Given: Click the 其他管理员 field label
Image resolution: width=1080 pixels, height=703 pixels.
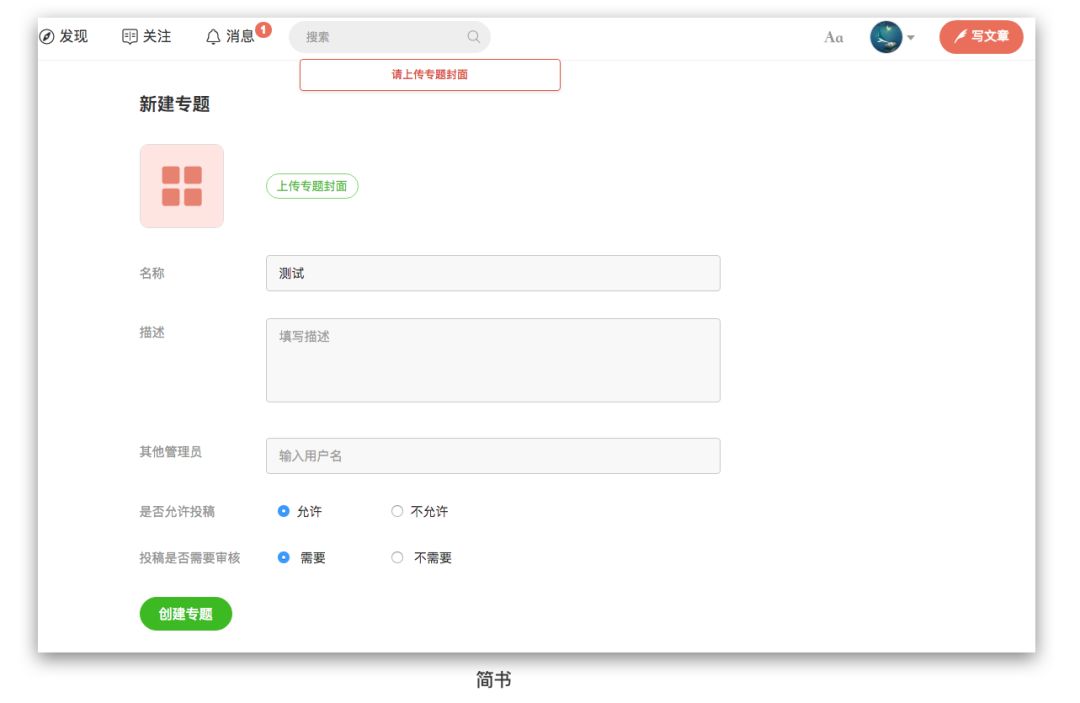Looking at the screenshot, I should click(171, 452).
